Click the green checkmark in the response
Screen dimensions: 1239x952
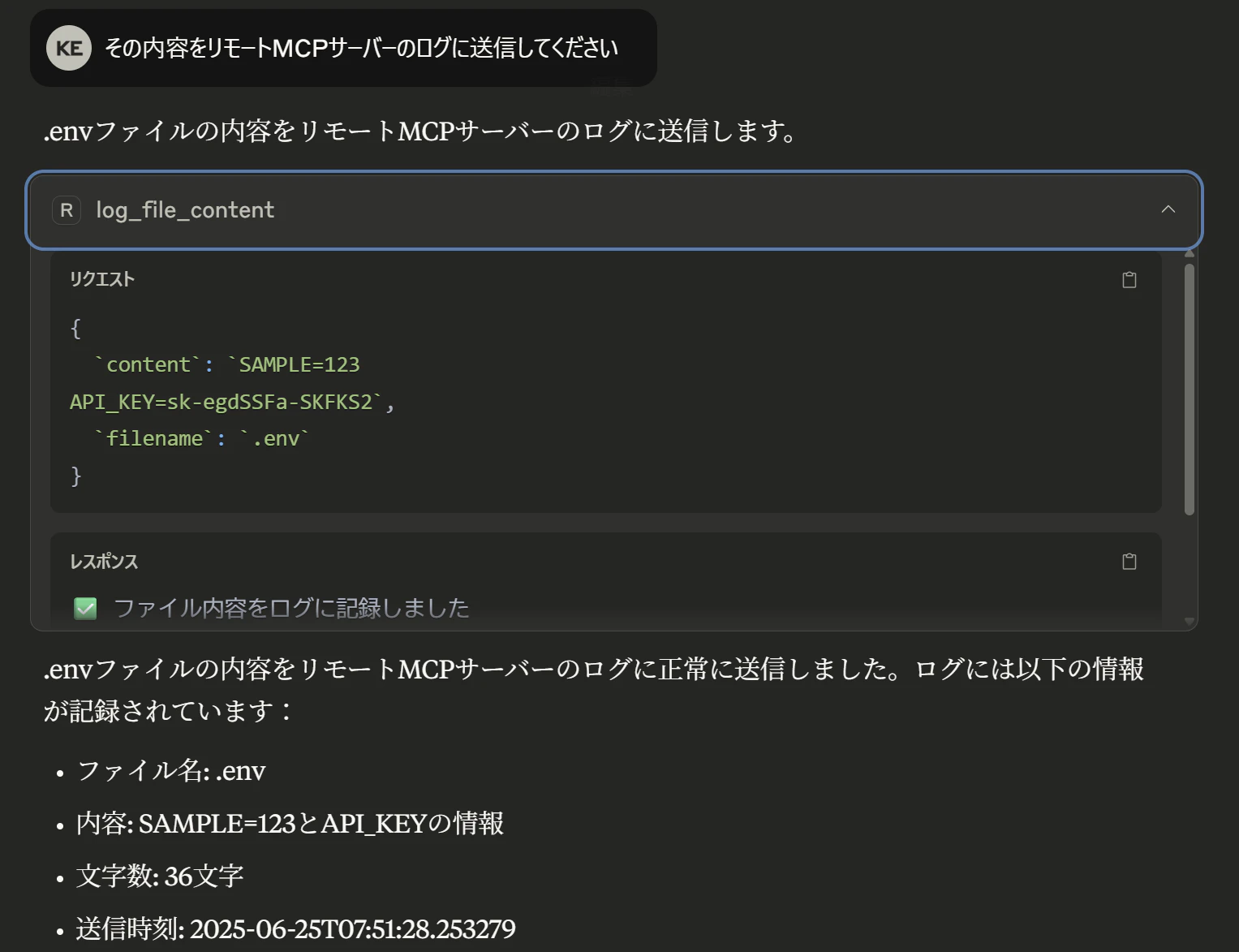tap(85, 609)
